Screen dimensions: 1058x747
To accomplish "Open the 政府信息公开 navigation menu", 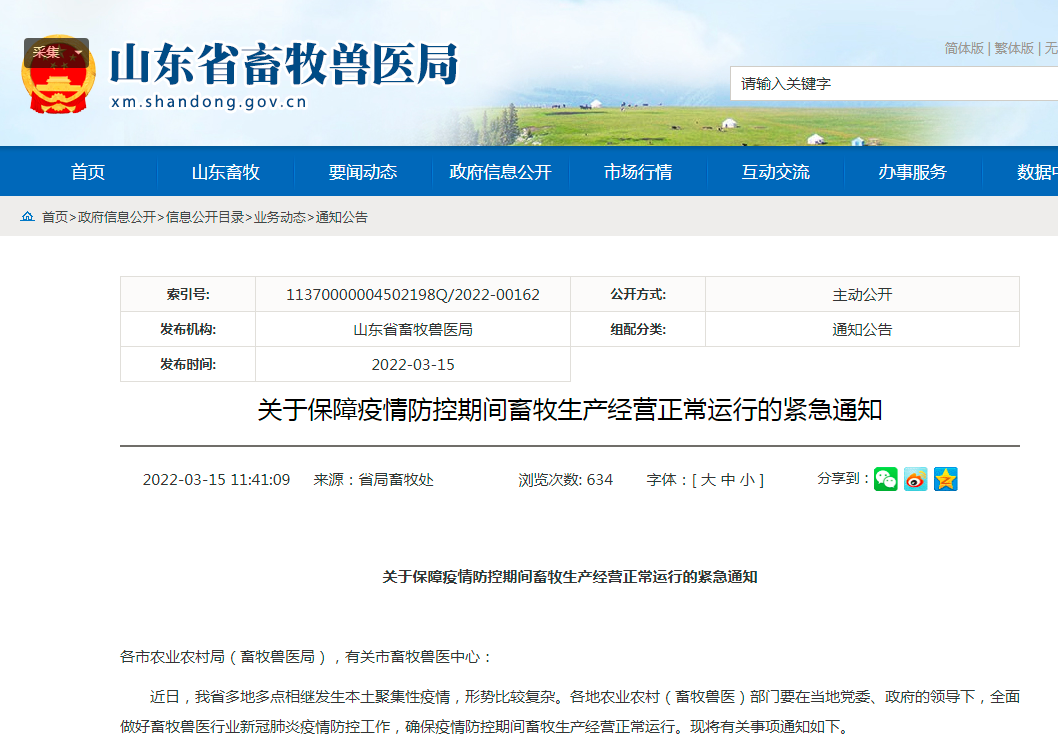I will tap(499, 171).
